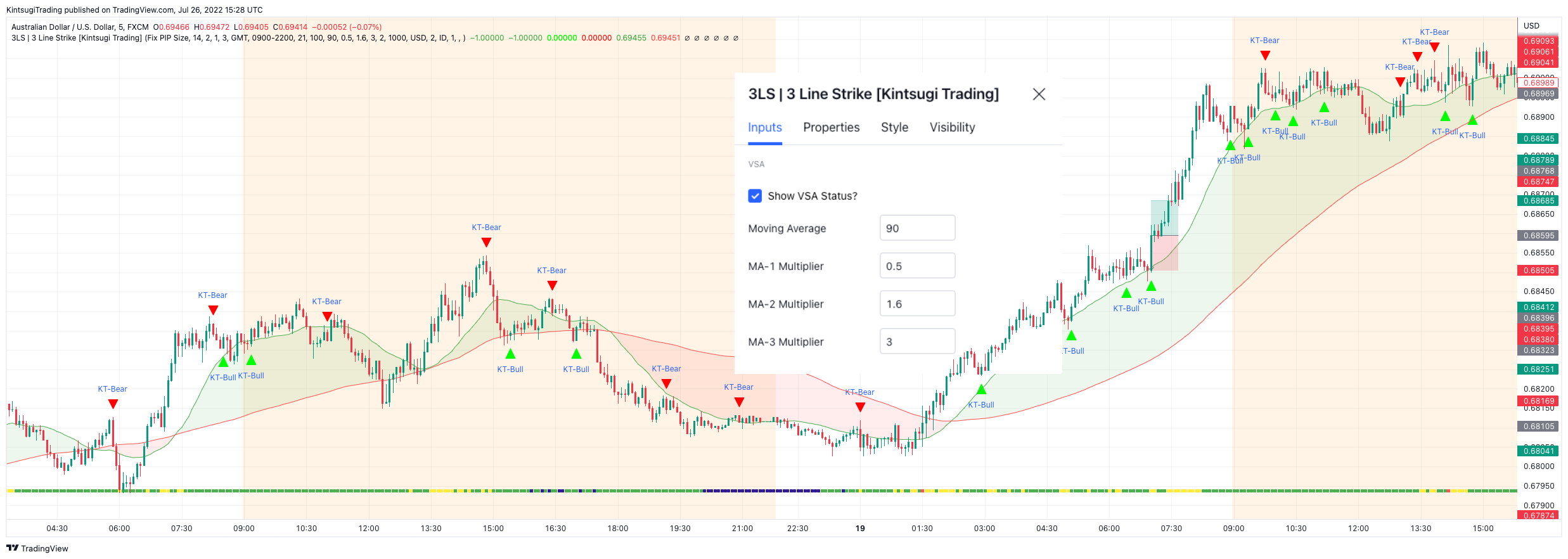
Task: Click the 16:30 time axis label
Action: 555,529
